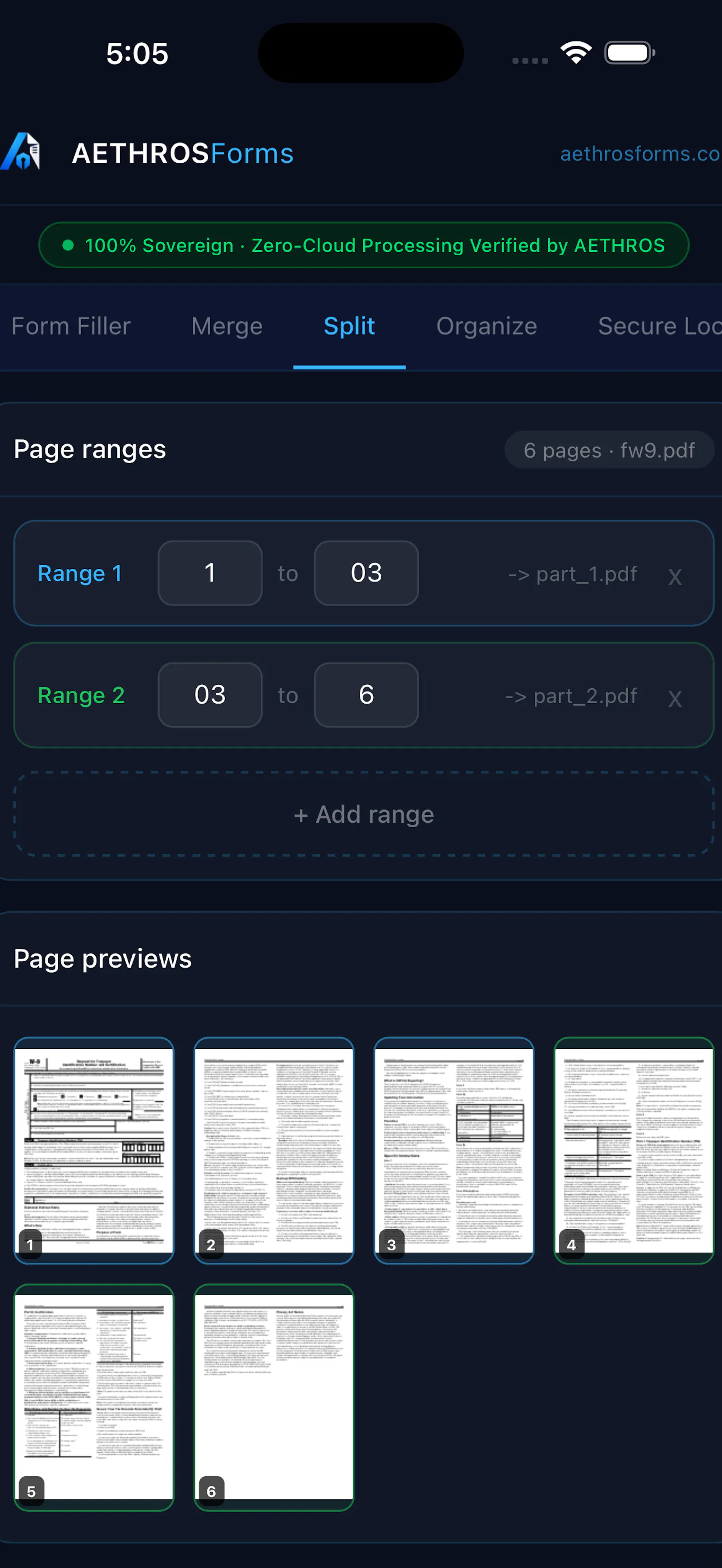
Task: Click the '-> part_2.pdf' output label
Action: pos(571,696)
